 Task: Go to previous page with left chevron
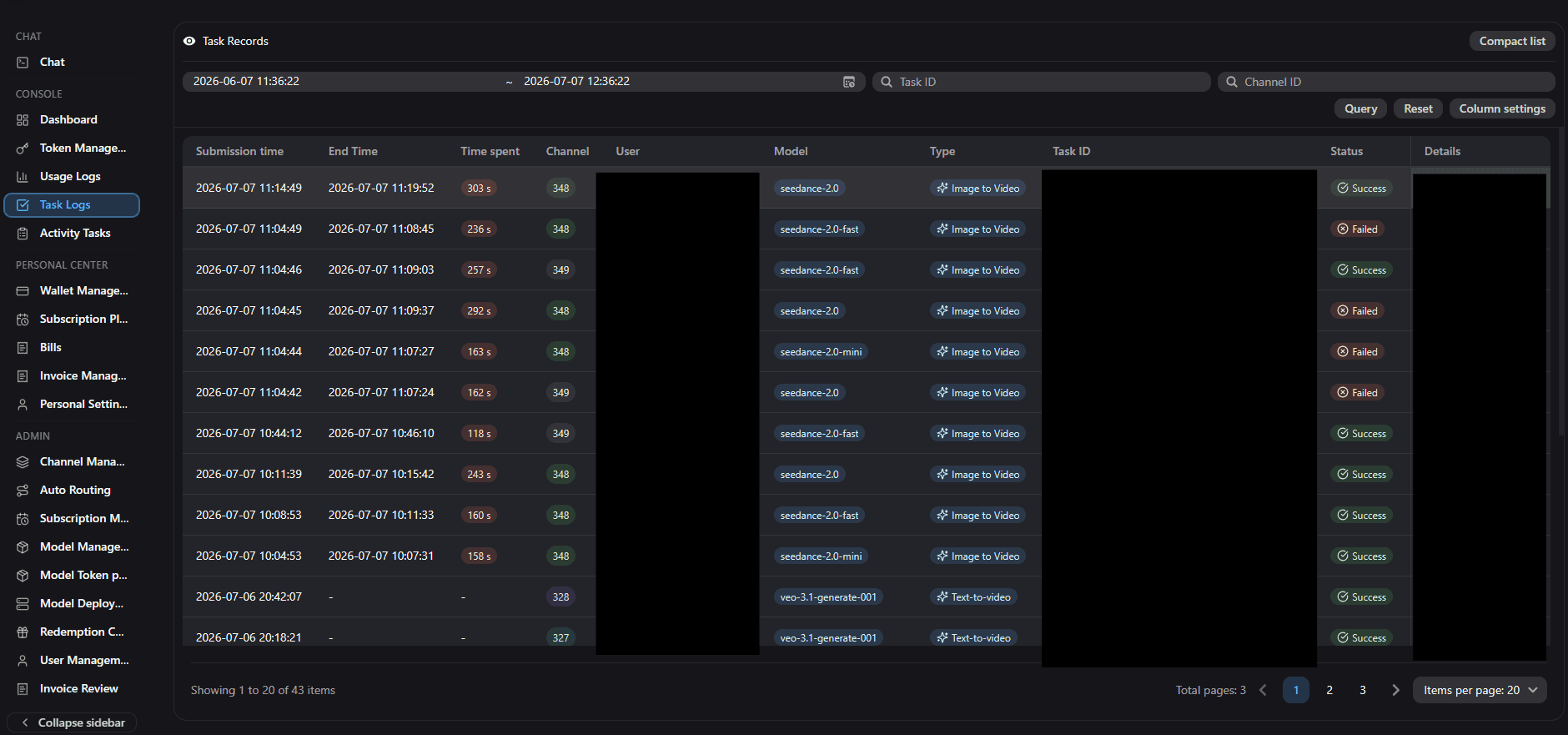(x=1263, y=690)
